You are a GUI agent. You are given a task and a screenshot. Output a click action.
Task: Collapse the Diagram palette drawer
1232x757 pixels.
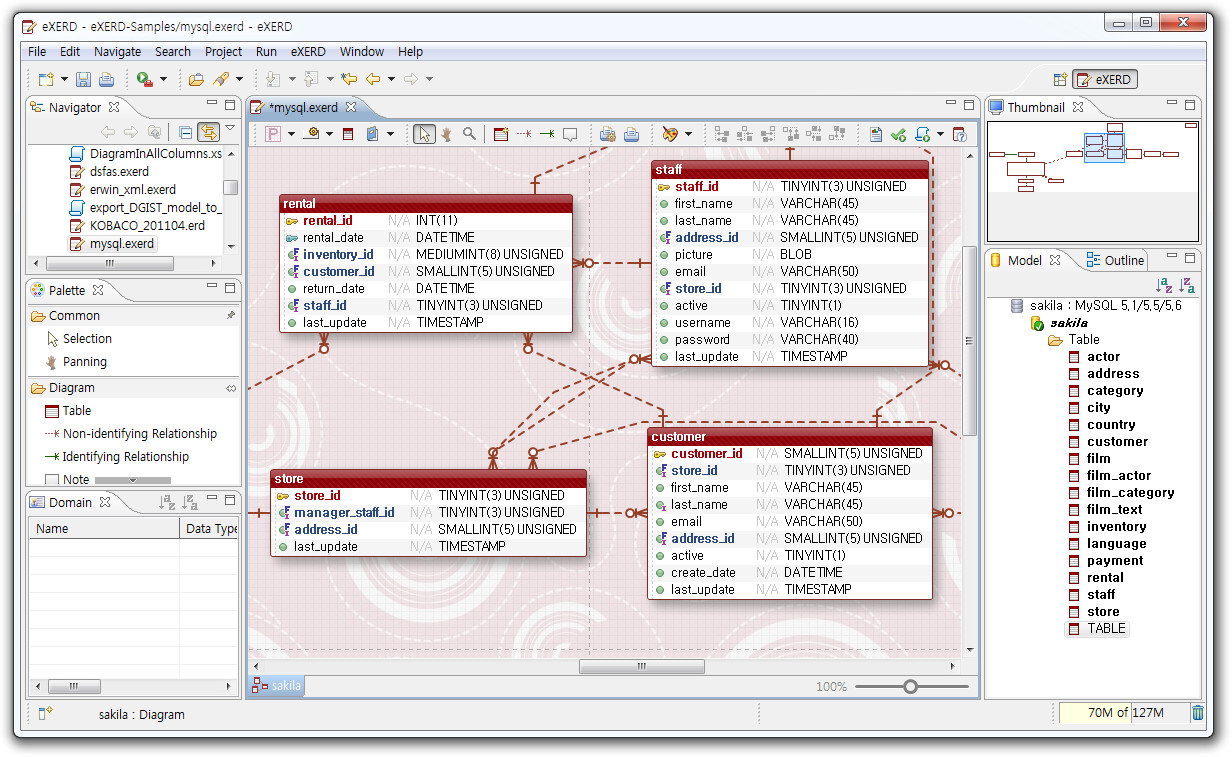point(133,387)
